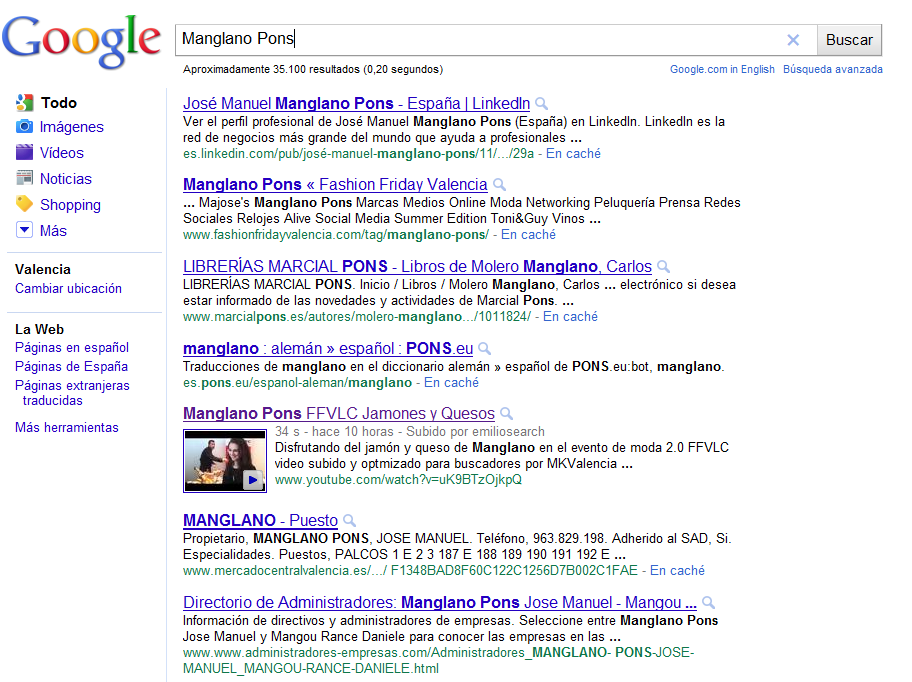Screen dimensions: 912x682
Task: Preview the FFVLC Jamones result magnifier icon
Action: [507, 414]
